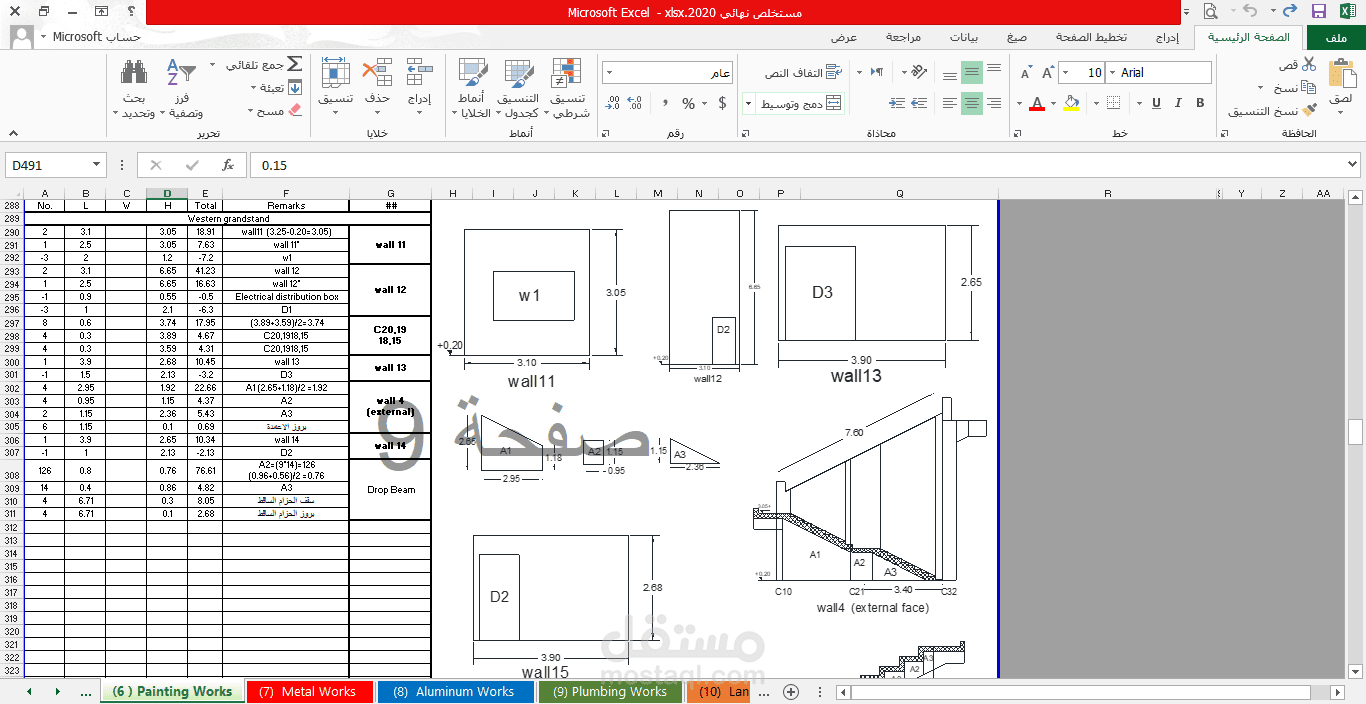Image resolution: width=1366 pixels, height=704 pixels.
Task: Apply red font color A
Action: tap(1037, 103)
